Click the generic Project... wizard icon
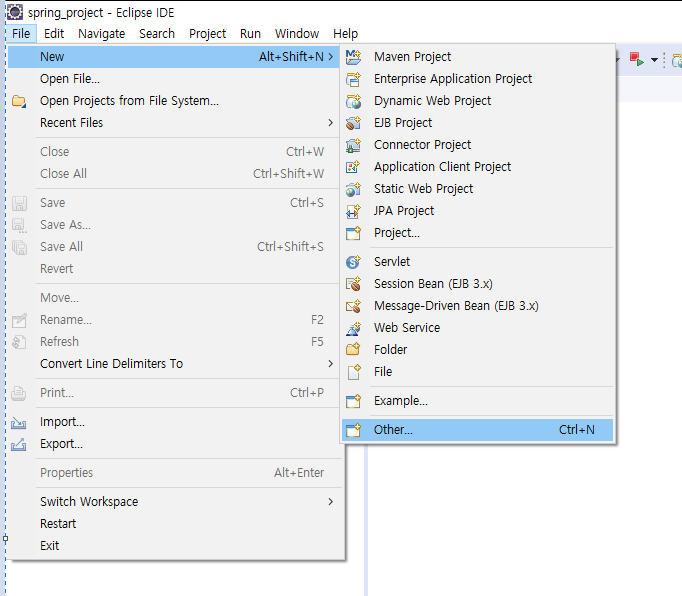Image resolution: width=682 pixels, height=596 pixels. 353,233
